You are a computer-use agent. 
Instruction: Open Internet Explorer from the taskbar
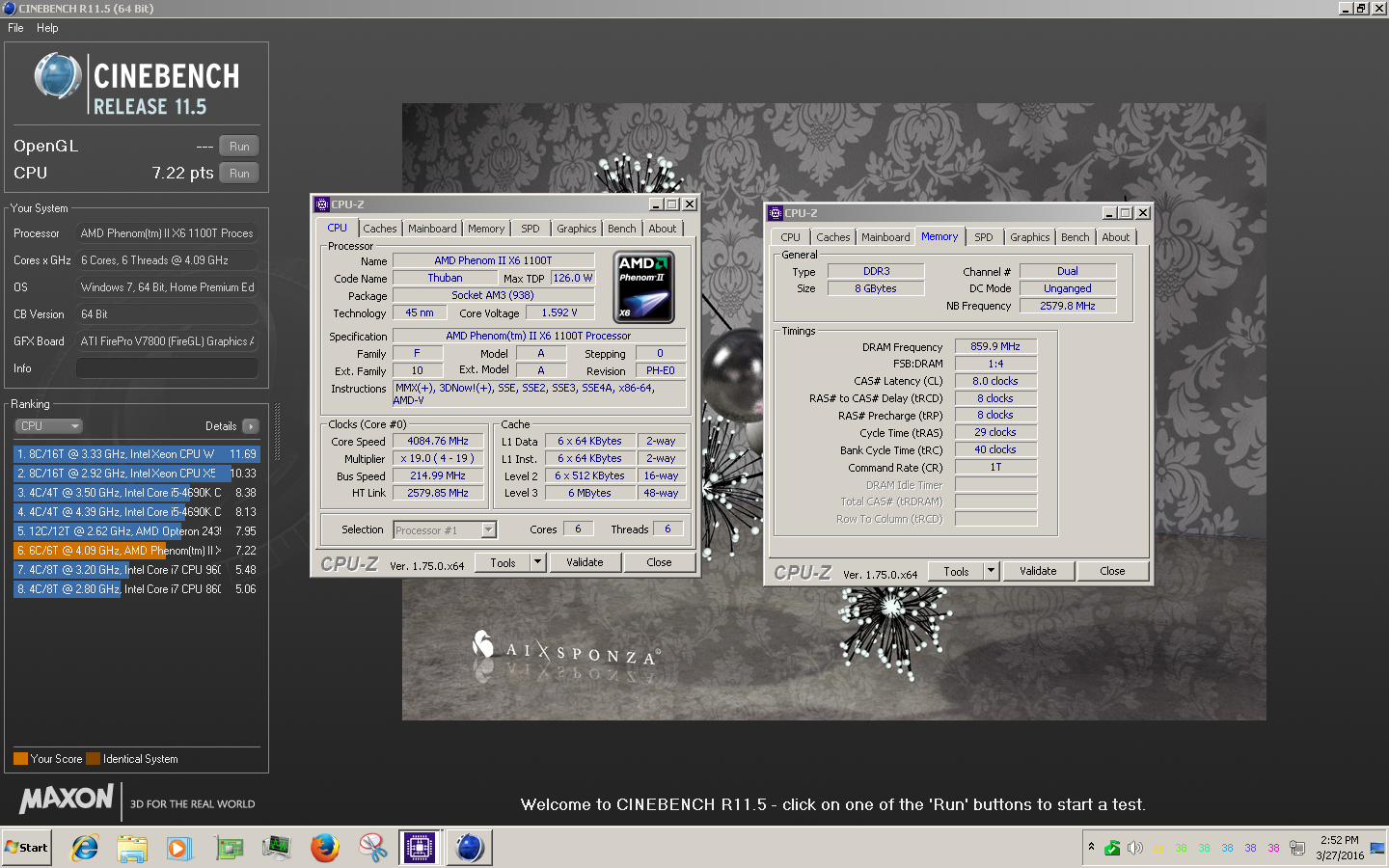point(85,848)
